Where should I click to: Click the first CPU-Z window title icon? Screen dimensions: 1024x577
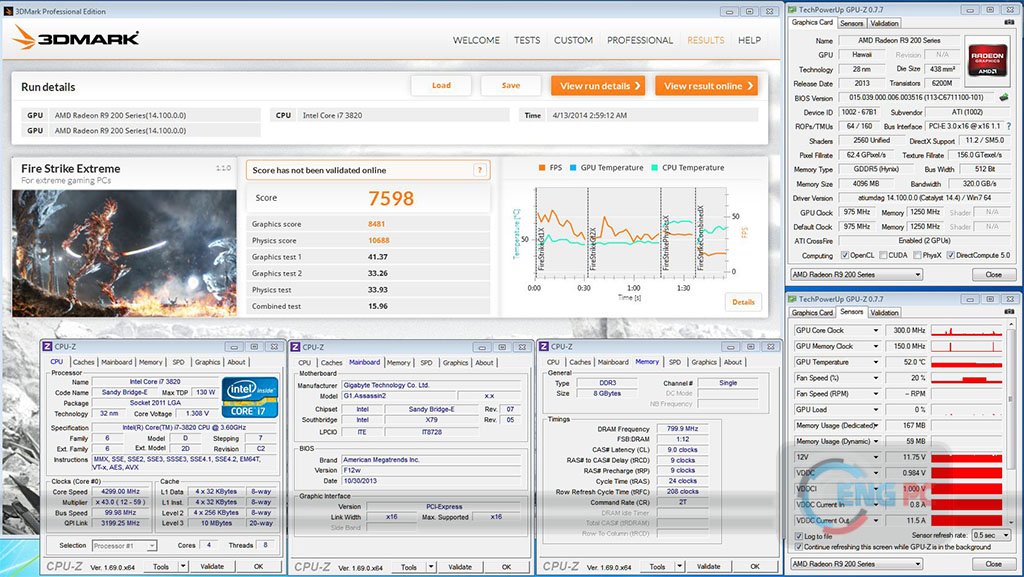[47, 347]
